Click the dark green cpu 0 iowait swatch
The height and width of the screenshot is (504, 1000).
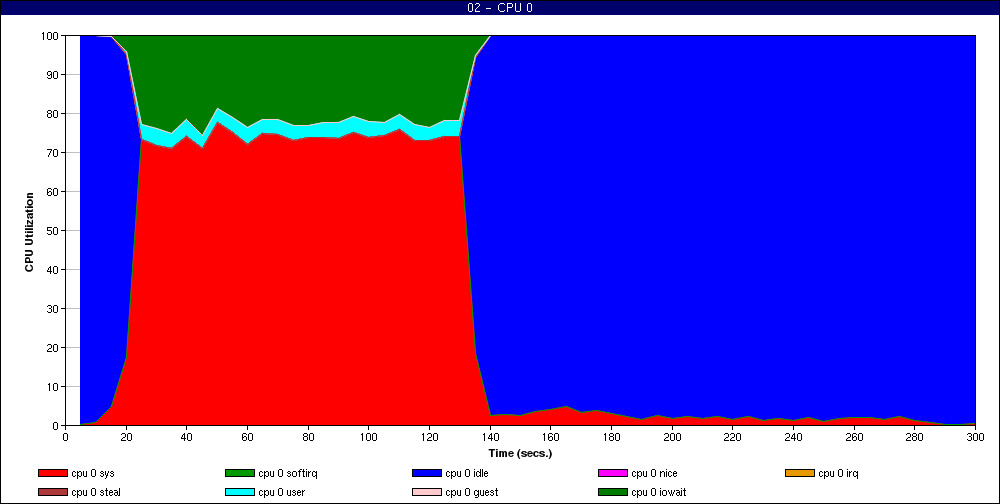(x=612, y=493)
